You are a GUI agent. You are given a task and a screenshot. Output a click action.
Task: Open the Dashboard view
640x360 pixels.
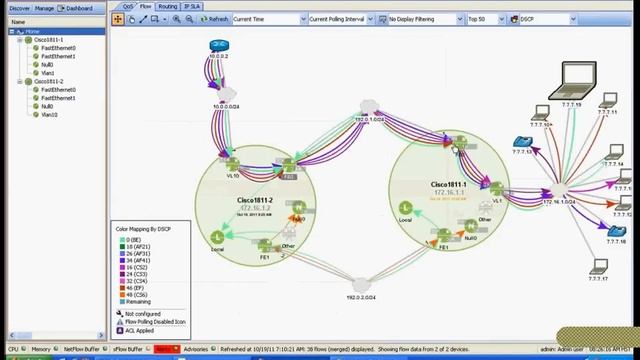(x=76, y=8)
